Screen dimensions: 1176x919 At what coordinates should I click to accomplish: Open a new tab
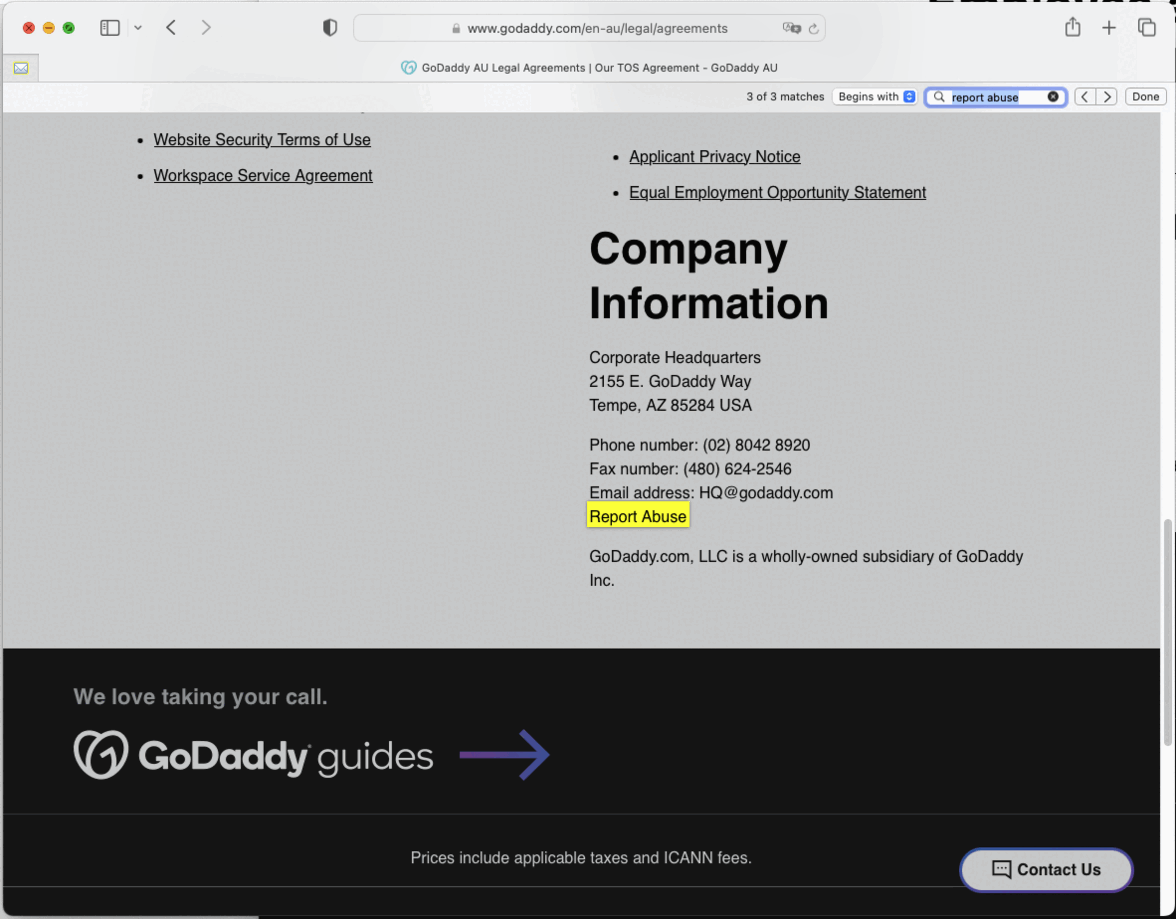[1109, 28]
